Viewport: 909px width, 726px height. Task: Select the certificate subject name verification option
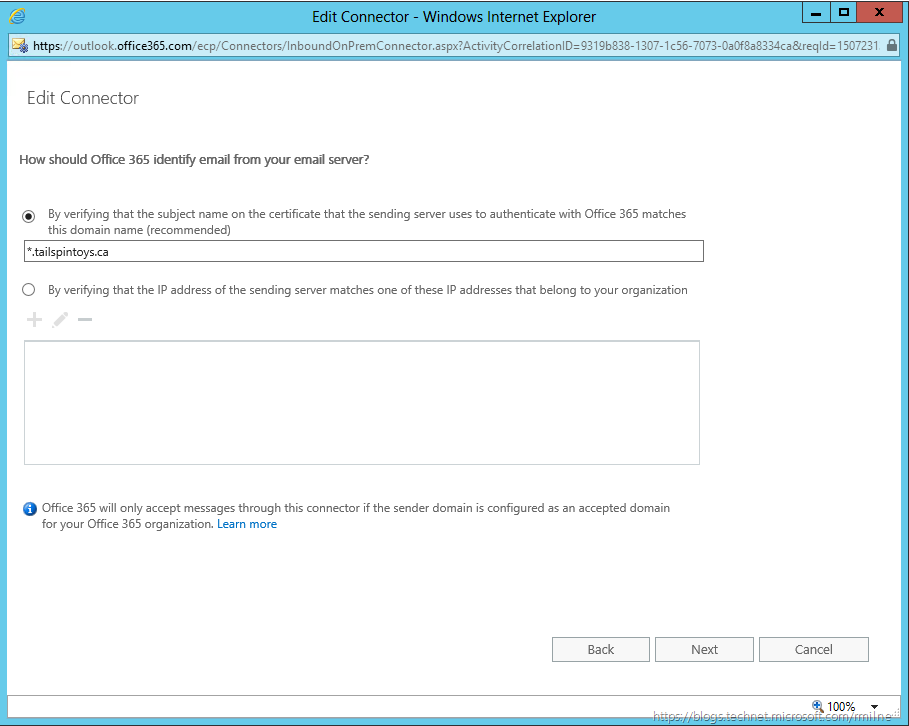coord(30,215)
